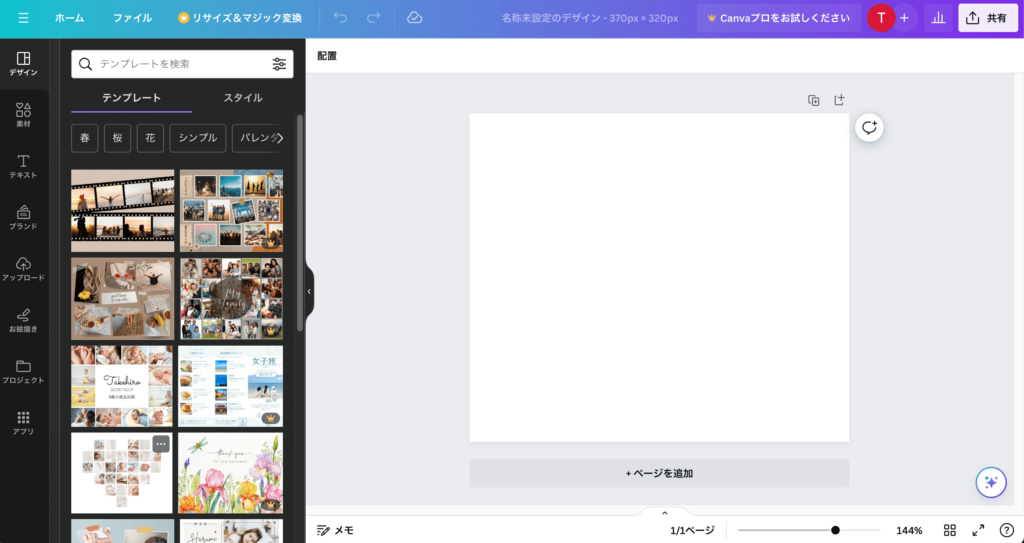Screen dimensions: 1024x543
Task: Adjust the zoom slider handle
Action: point(835,531)
